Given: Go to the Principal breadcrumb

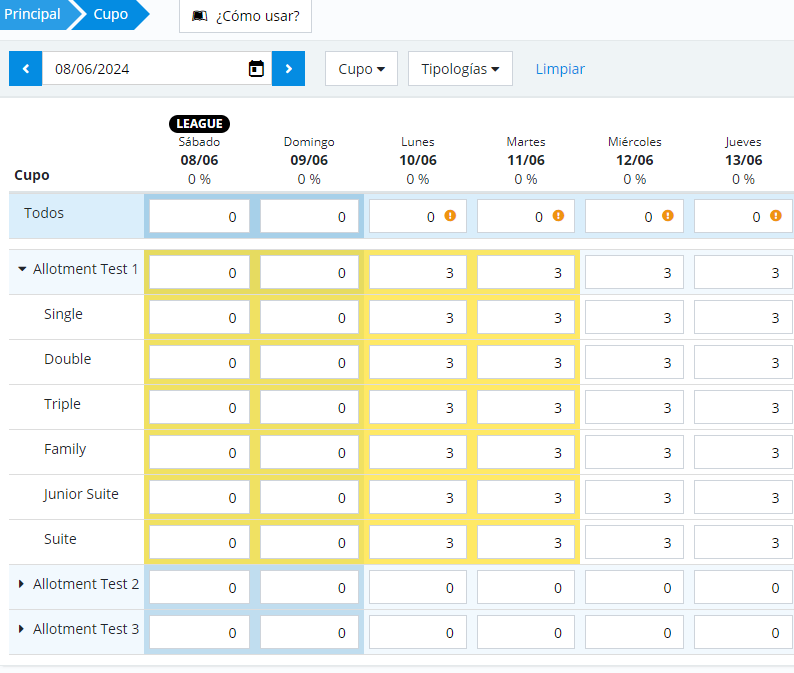Looking at the screenshot, I should pos(32,15).
